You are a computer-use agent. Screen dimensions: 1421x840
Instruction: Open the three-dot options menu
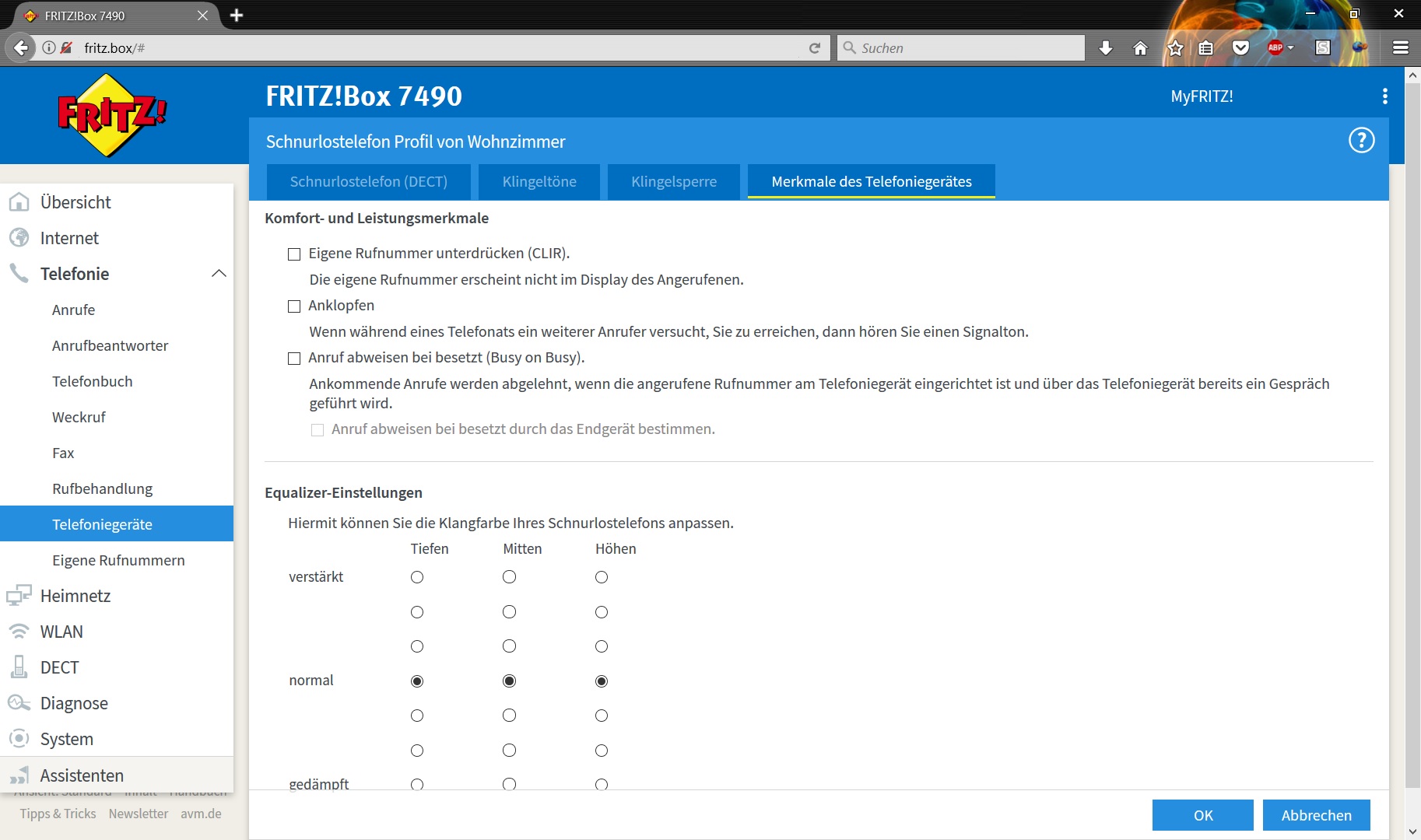coord(1384,96)
